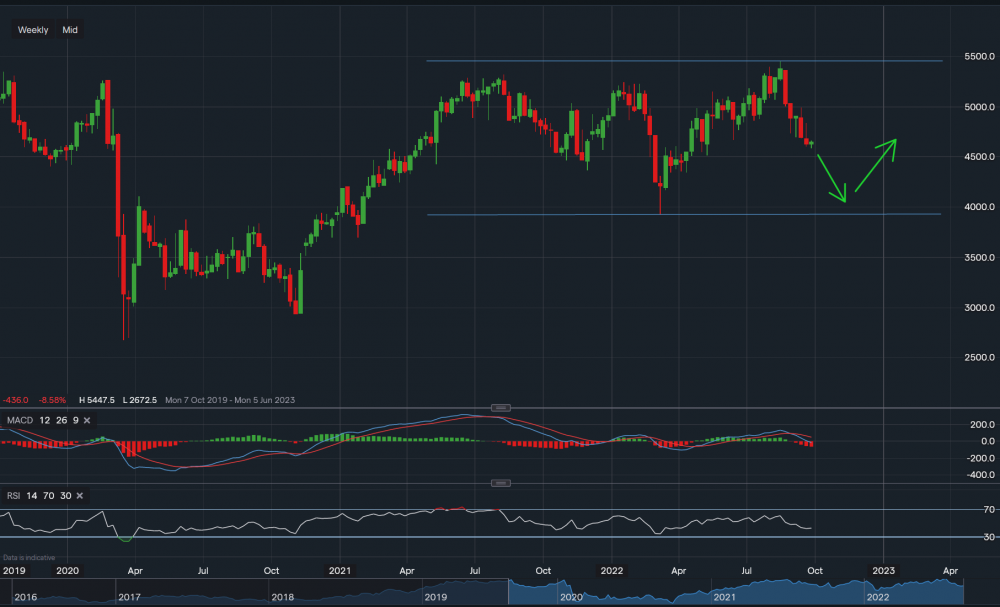The width and height of the screenshot is (1000, 607).
Task: Remove the RSI indicator via its X icon
Action: coord(80,496)
